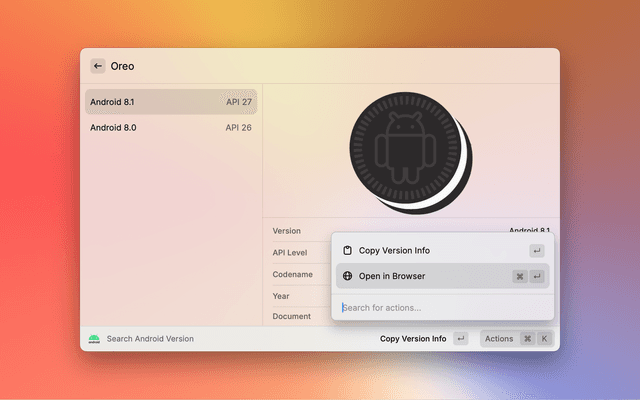This screenshot has width=640, height=400.
Task: Click the clipboard icon for Copy Version Info
Action: click(347, 251)
